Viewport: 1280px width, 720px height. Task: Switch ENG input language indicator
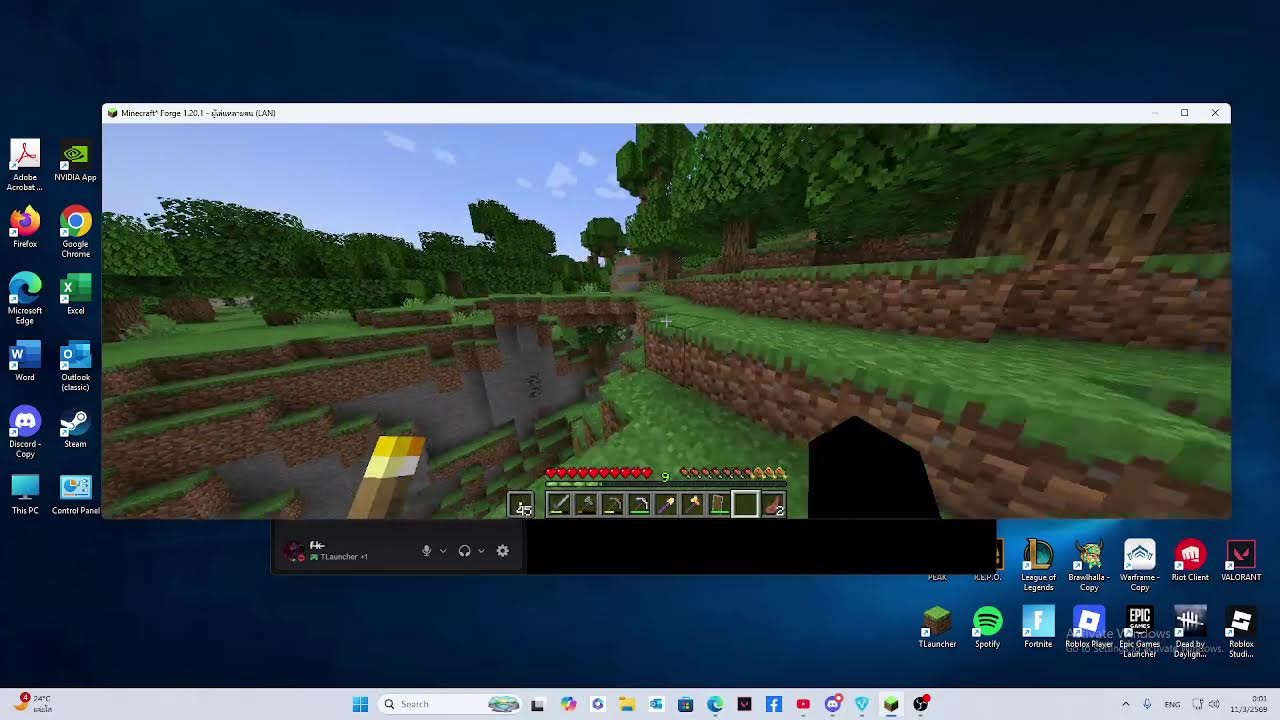[x=1172, y=704]
